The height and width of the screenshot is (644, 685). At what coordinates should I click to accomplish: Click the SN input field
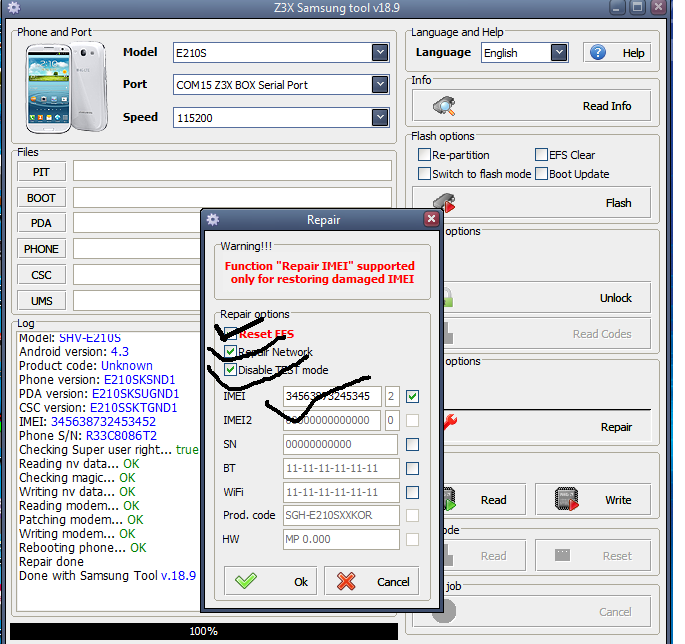pyautogui.click(x=340, y=444)
